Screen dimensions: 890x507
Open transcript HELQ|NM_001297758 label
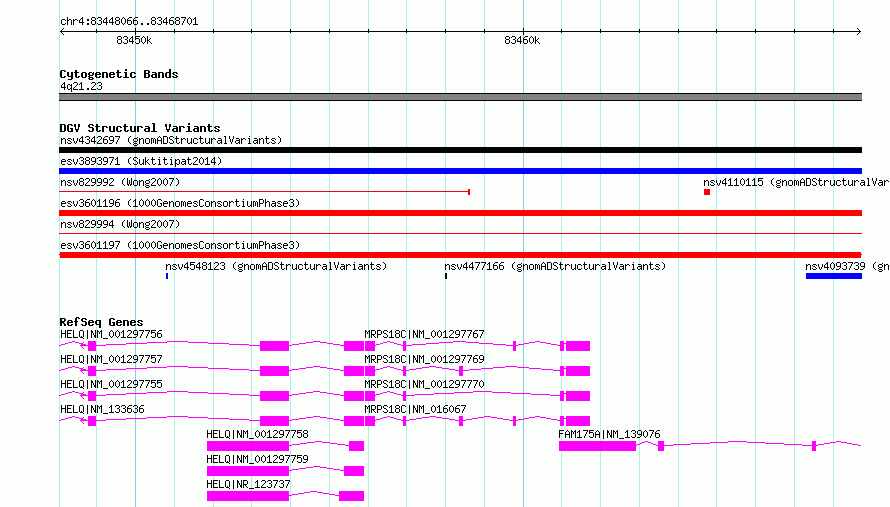point(257,434)
